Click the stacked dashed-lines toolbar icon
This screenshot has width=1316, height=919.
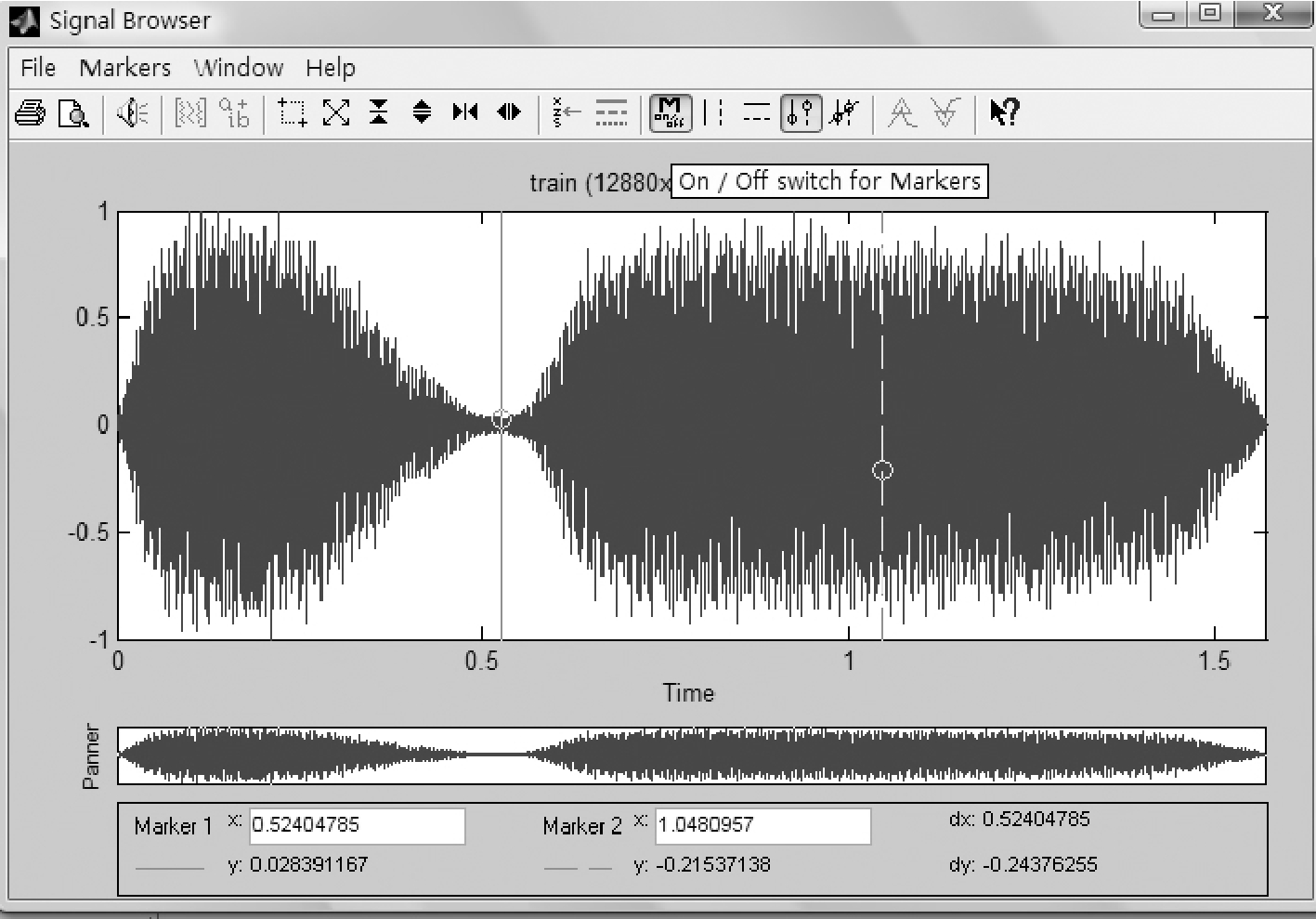[611, 113]
